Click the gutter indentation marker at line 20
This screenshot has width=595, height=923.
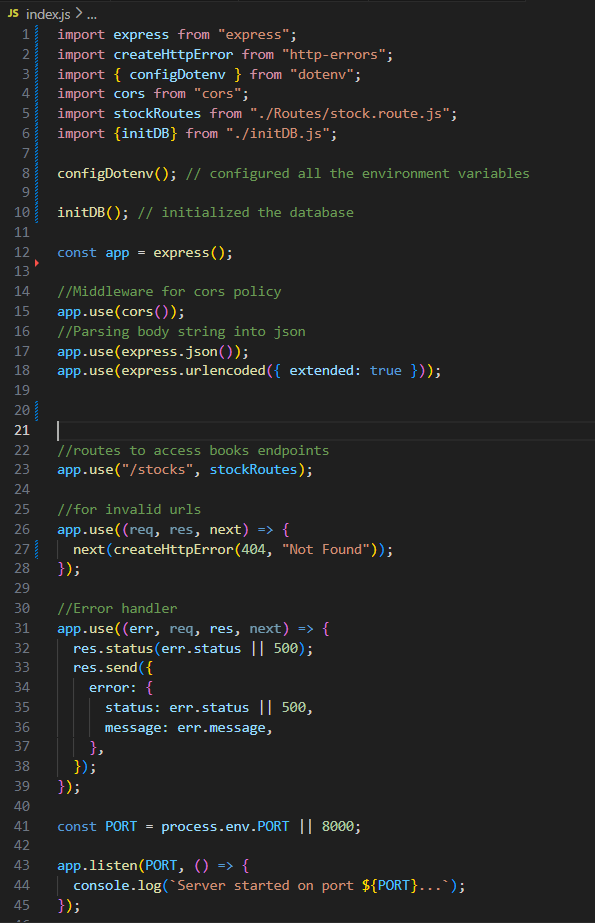point(34,409)
